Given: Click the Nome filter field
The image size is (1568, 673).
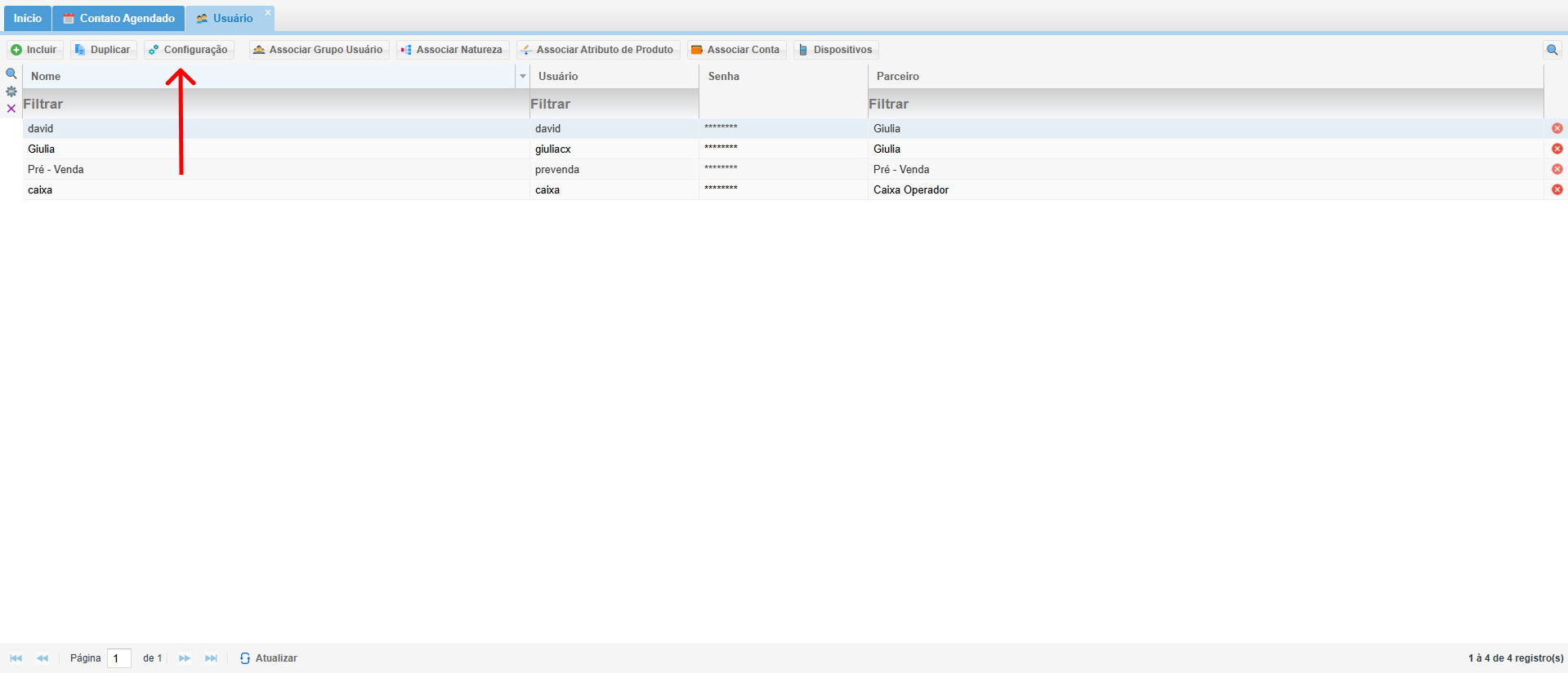Looking at the screenshot, I should tap(270, 104).
